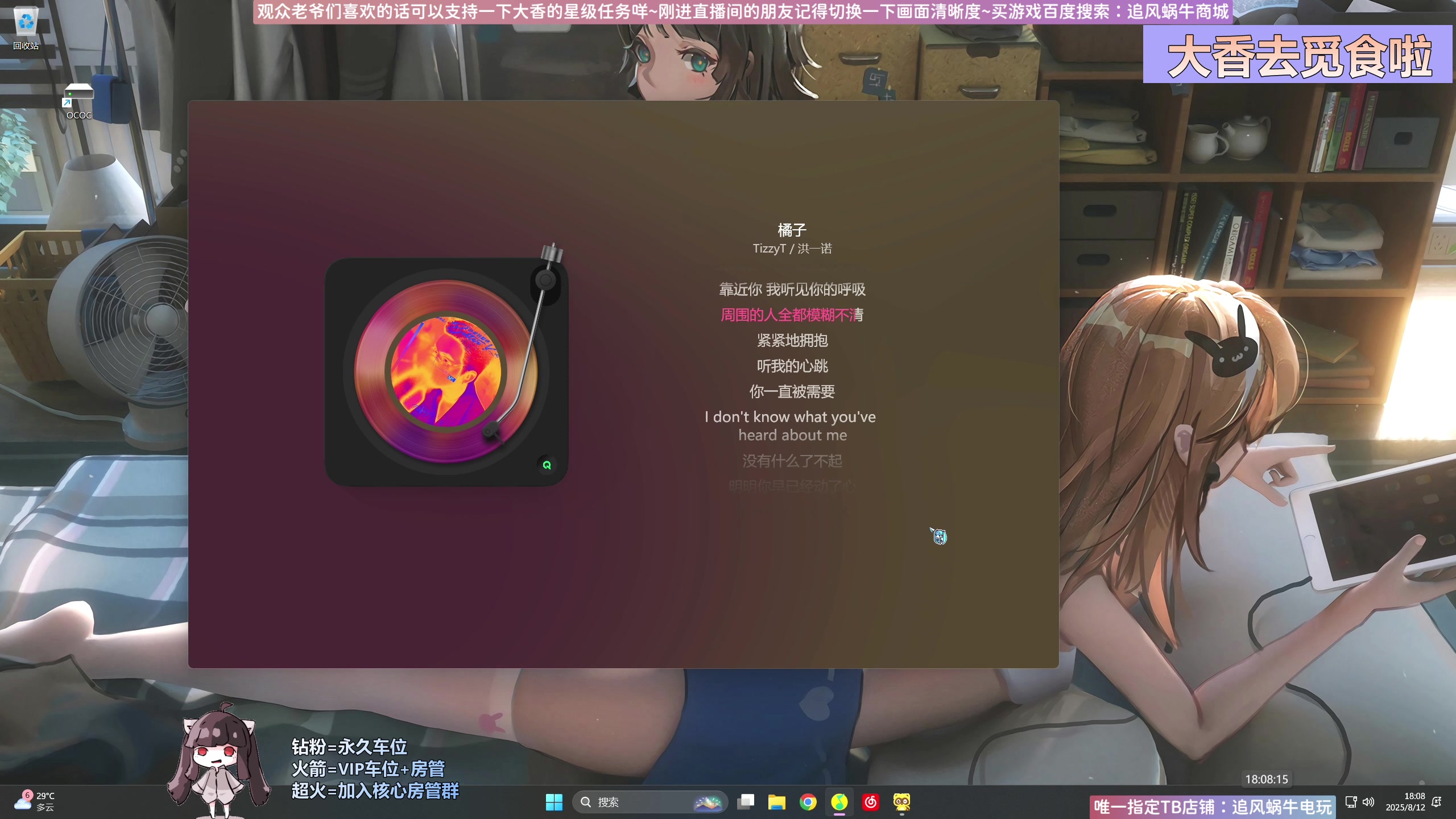Click the artist name TizzyT

(769, 249)
